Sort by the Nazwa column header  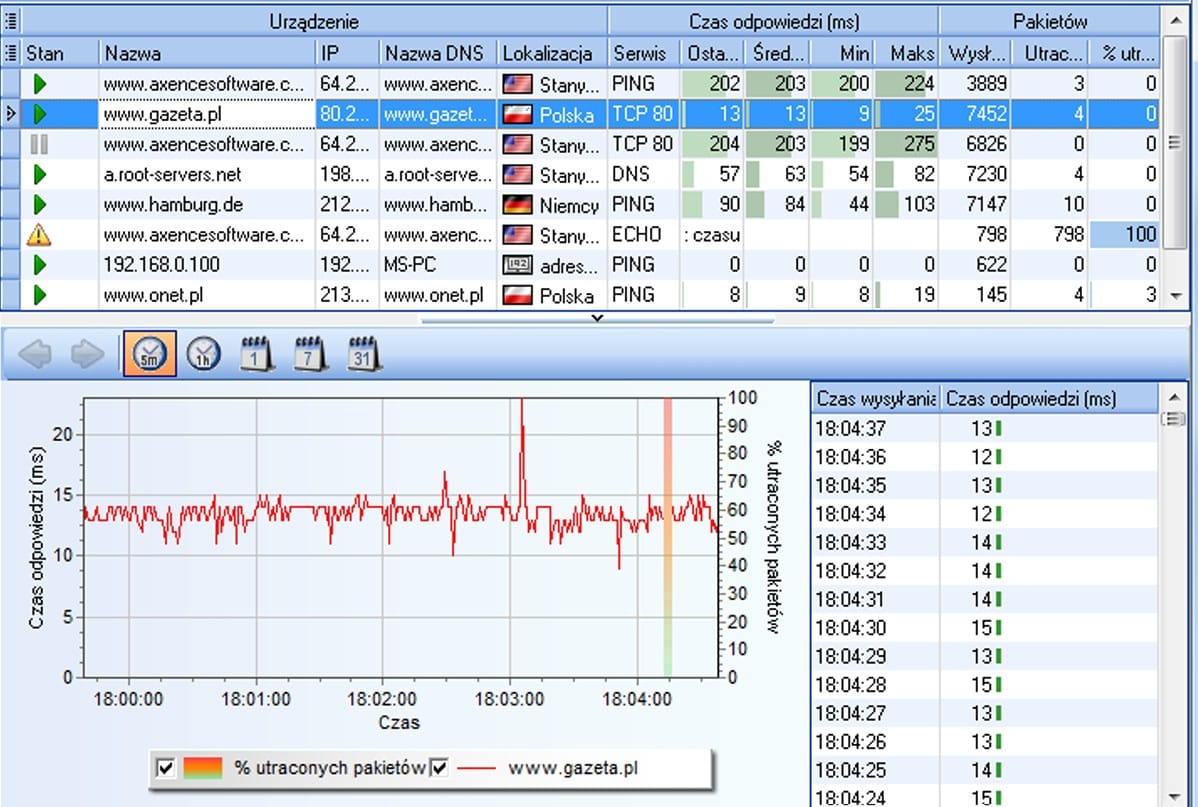pos(207,53)
